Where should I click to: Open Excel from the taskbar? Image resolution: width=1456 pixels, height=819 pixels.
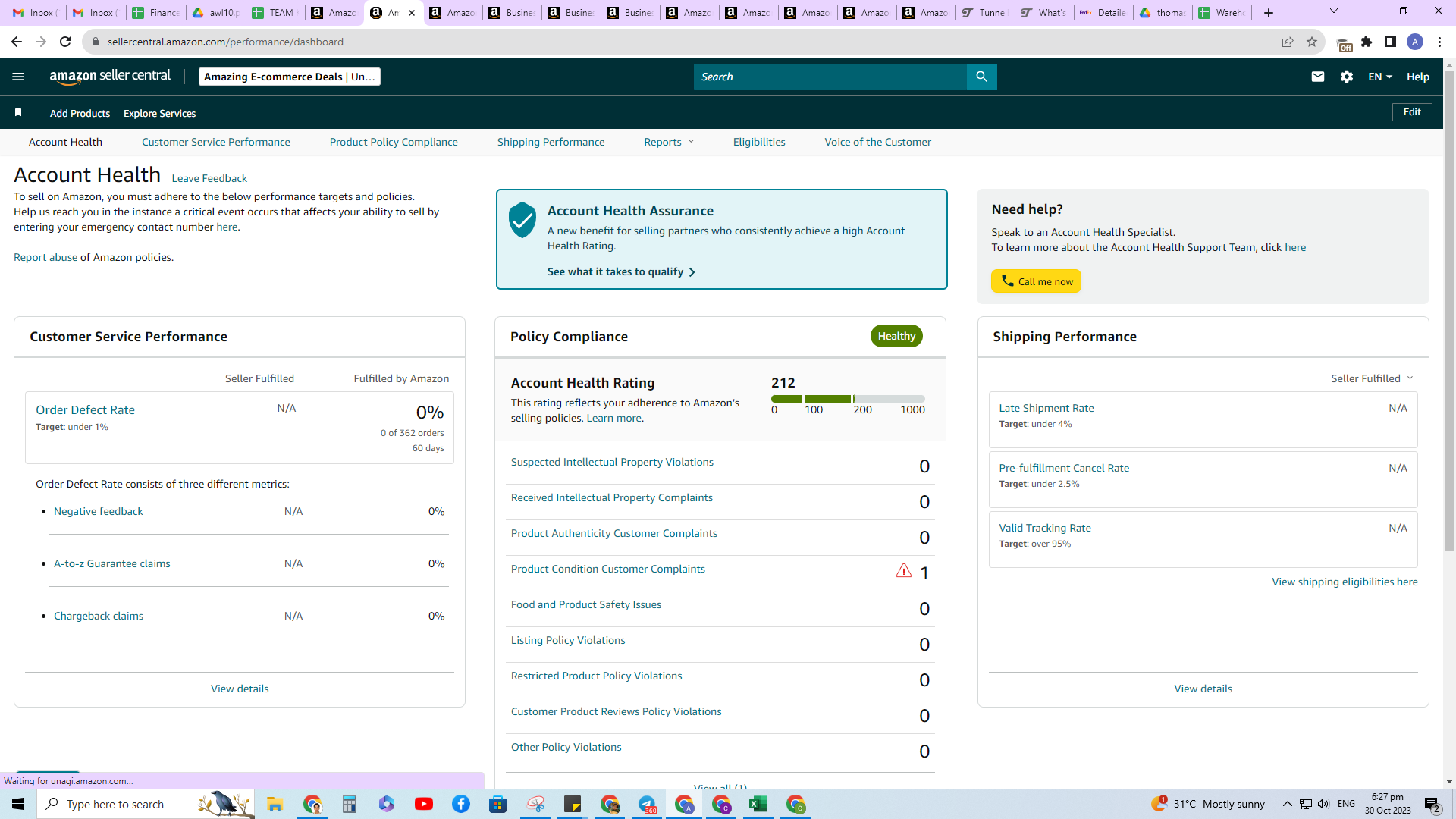pyautogui.click(x=758, y=804)
